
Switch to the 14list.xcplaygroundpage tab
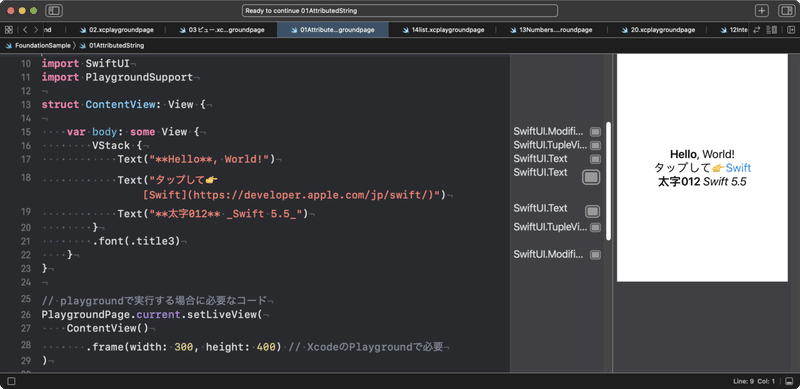click(x=443, y=30)
